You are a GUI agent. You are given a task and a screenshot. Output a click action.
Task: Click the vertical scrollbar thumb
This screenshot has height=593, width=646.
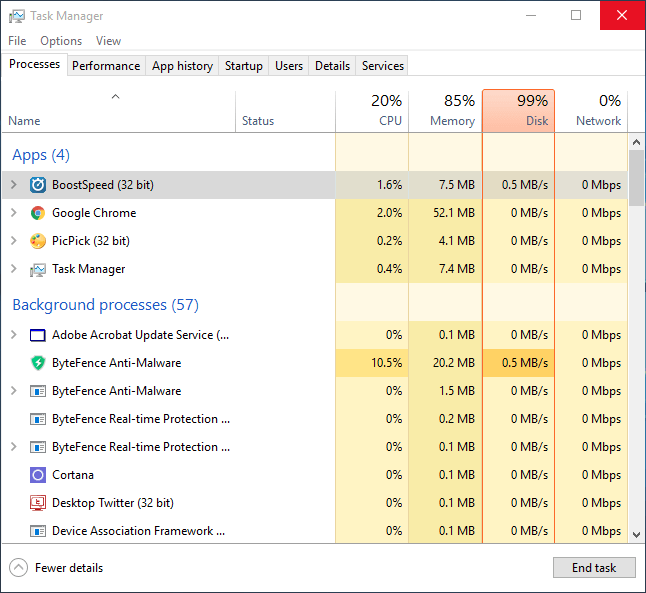(637, 178)
